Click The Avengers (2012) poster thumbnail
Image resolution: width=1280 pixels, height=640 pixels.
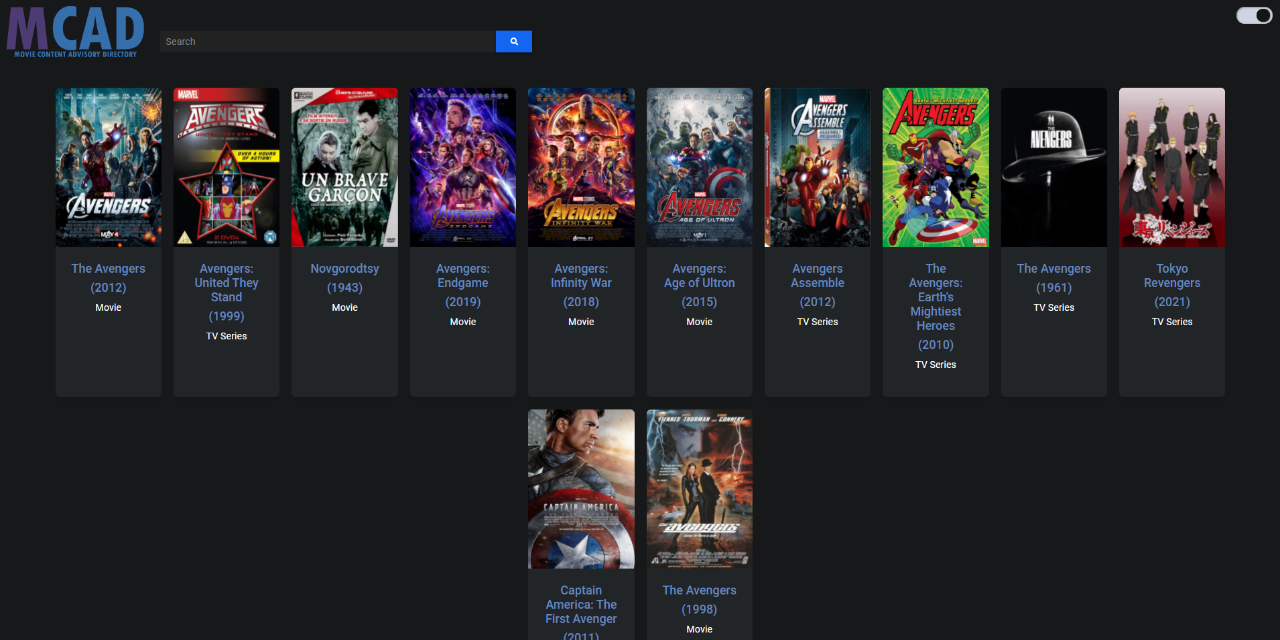pyautogui.click(x=108, y=167)
